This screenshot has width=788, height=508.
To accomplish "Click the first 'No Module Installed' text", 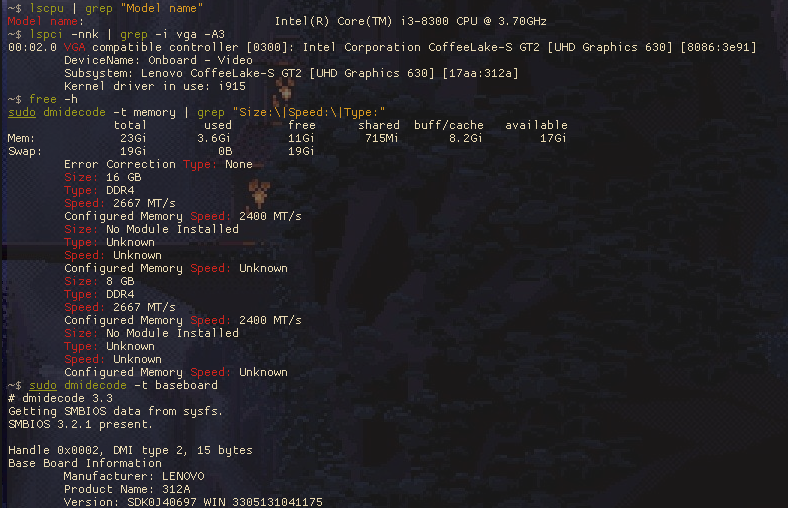I will click(x=172, y=229).
